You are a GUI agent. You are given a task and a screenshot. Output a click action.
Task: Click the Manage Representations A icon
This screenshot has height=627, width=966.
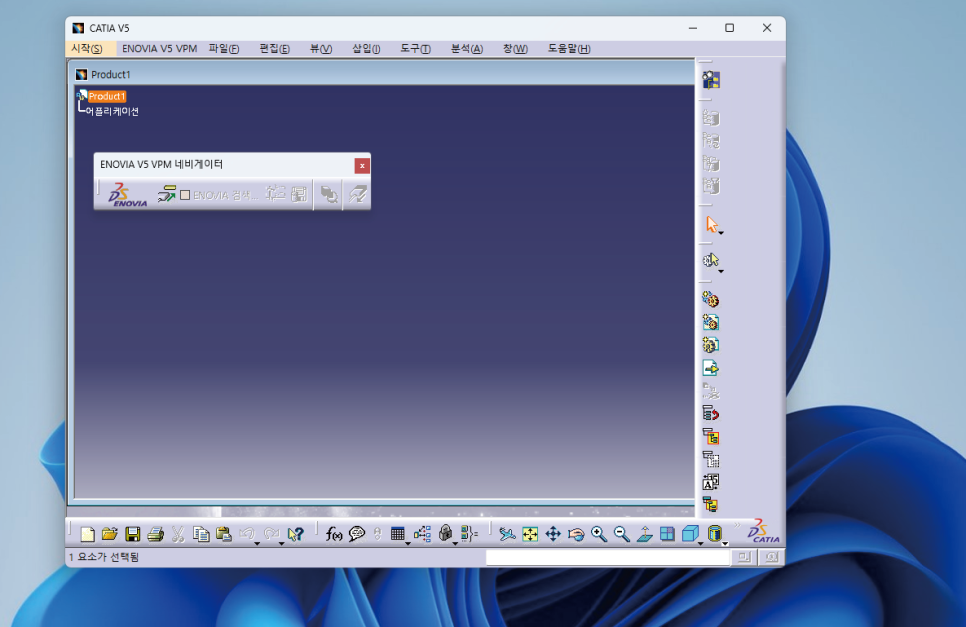tap(710, 482)
